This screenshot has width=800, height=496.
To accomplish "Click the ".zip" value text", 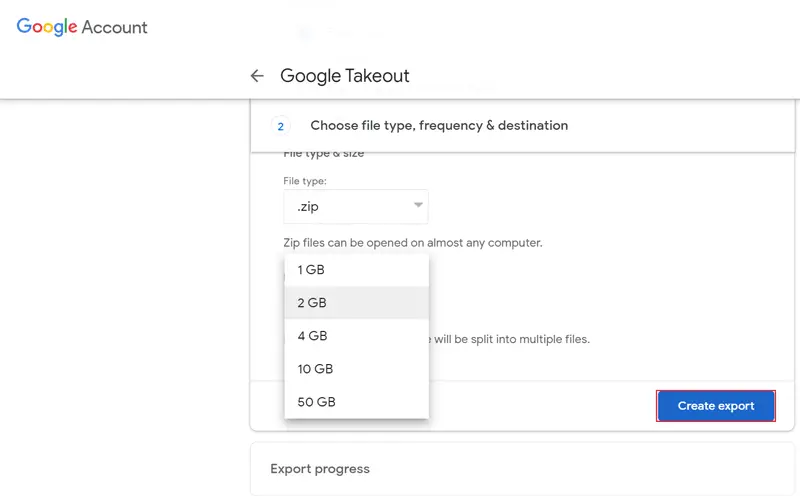I will (308, 207).
